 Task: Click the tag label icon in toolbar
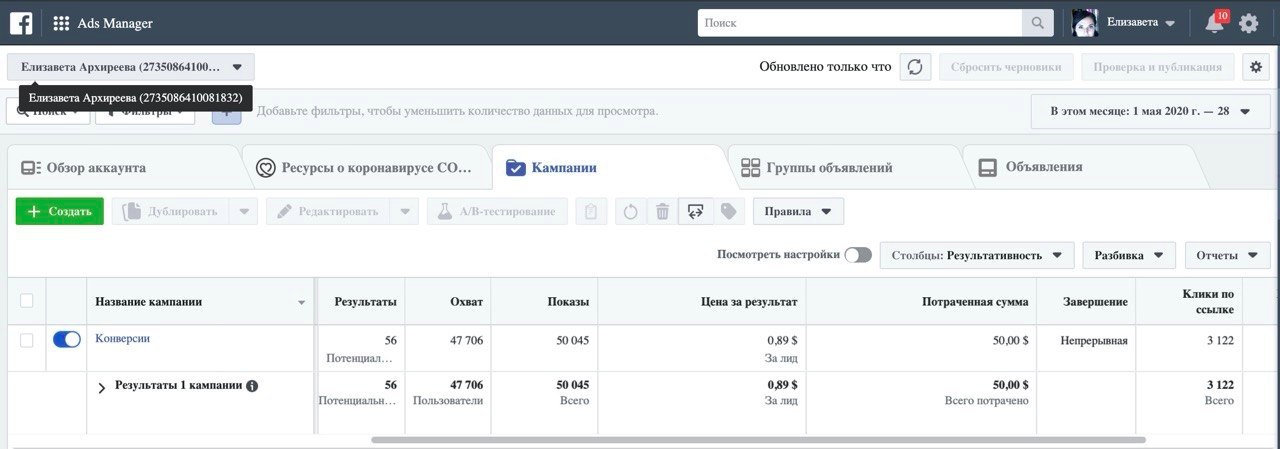(728, 211)
